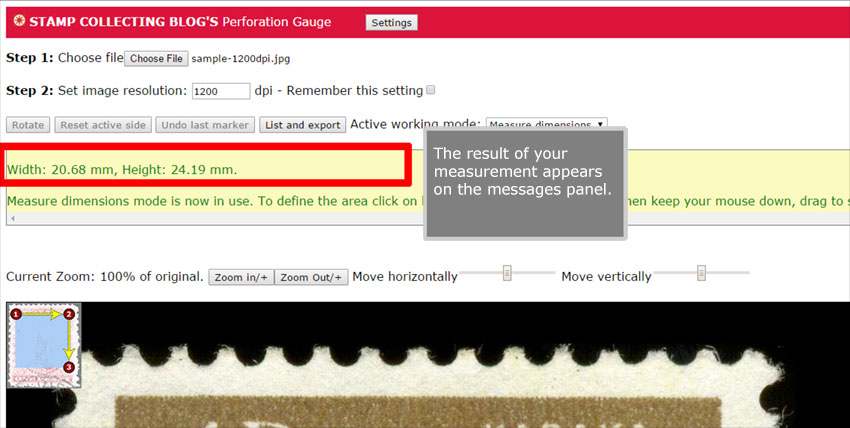Viewport: 850px width, 428px height.
Task: Click the Rotate button
Action: click(28, 125)
